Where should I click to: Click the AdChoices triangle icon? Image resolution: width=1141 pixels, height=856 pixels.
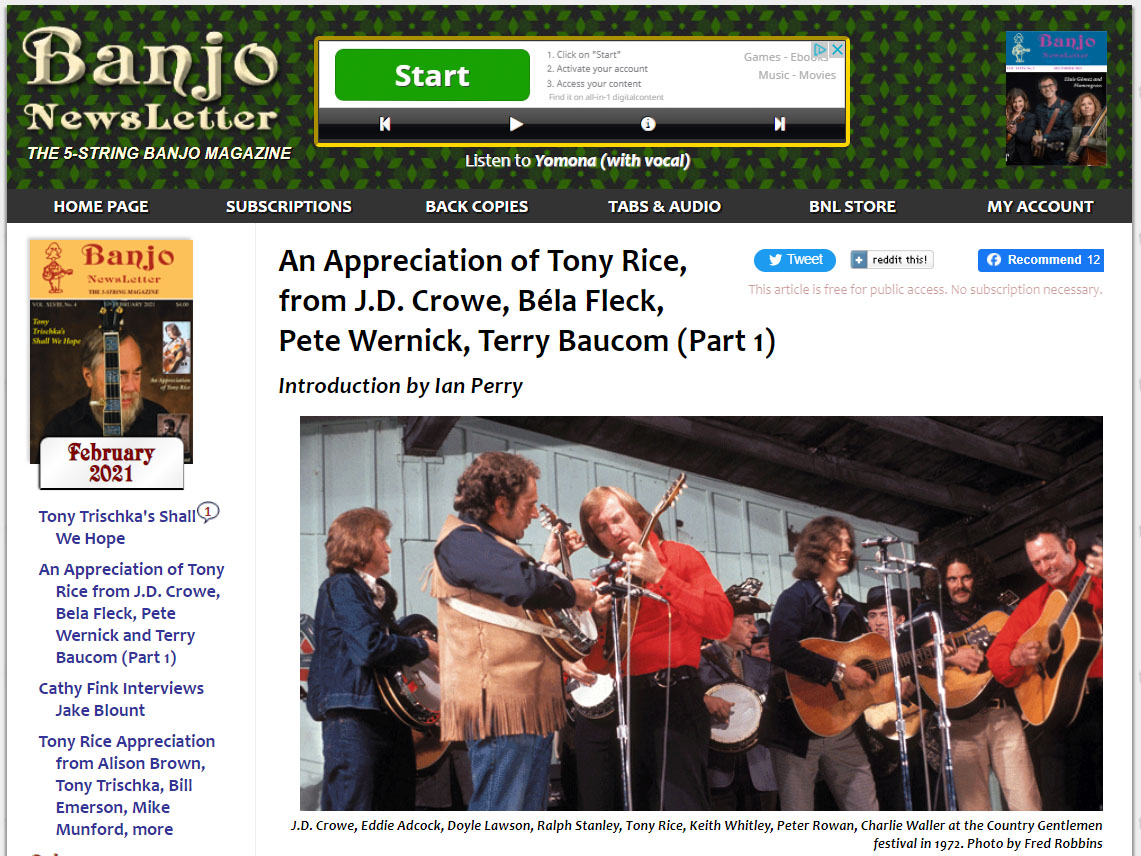[820, 49]
